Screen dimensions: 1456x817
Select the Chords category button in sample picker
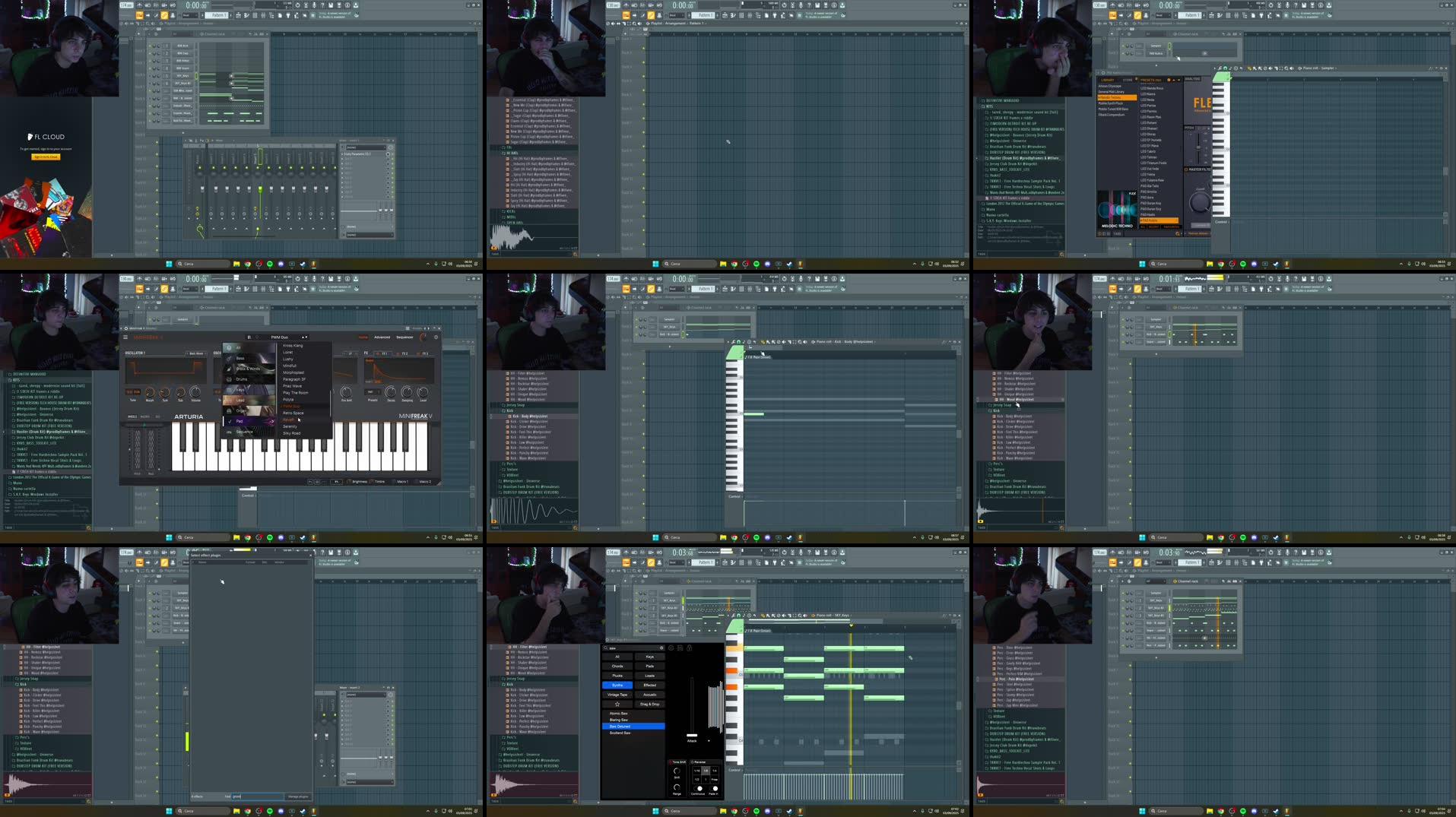point(617,666)
